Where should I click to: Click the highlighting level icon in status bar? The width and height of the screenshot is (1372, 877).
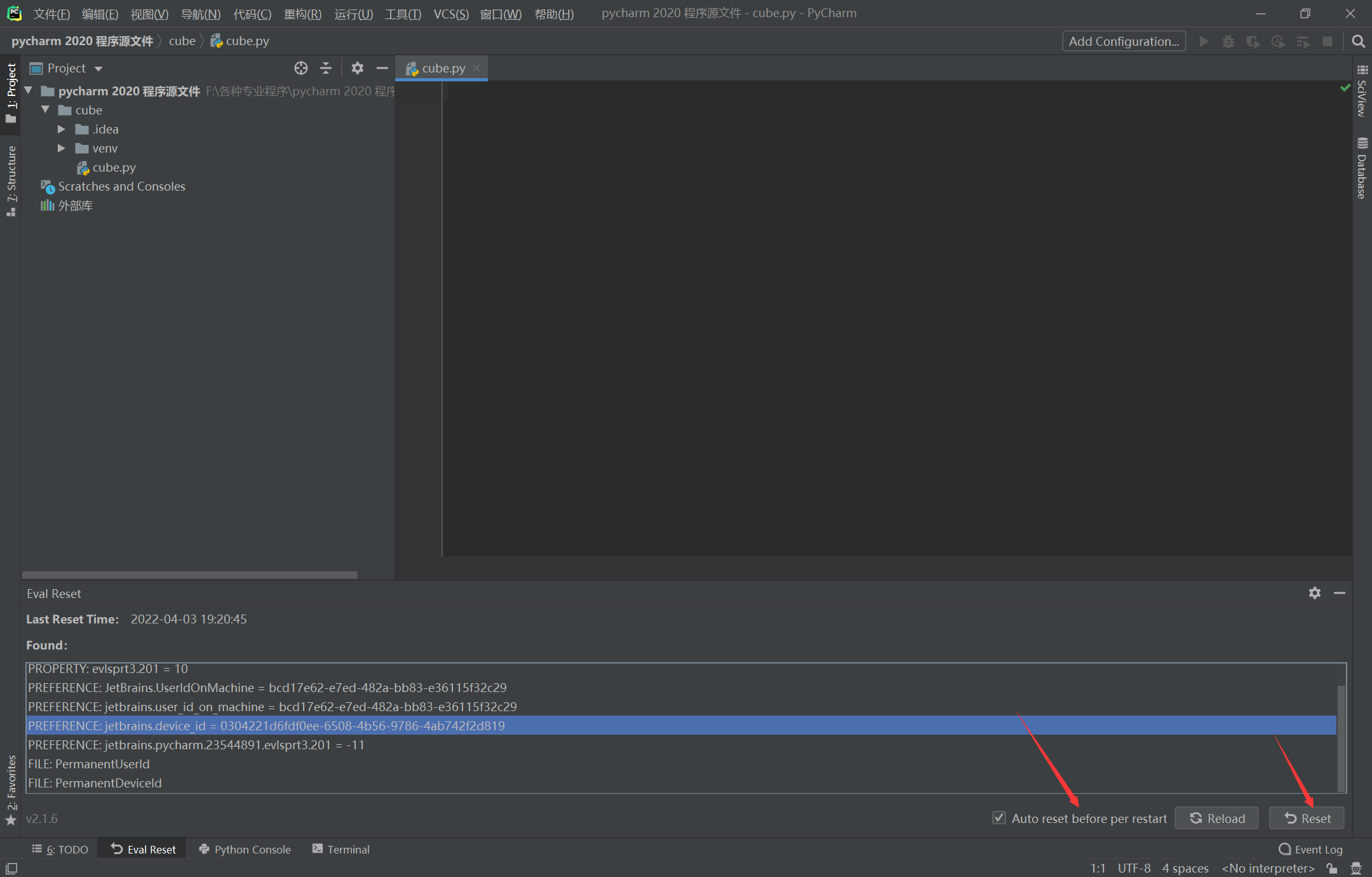coord(1357,868)
